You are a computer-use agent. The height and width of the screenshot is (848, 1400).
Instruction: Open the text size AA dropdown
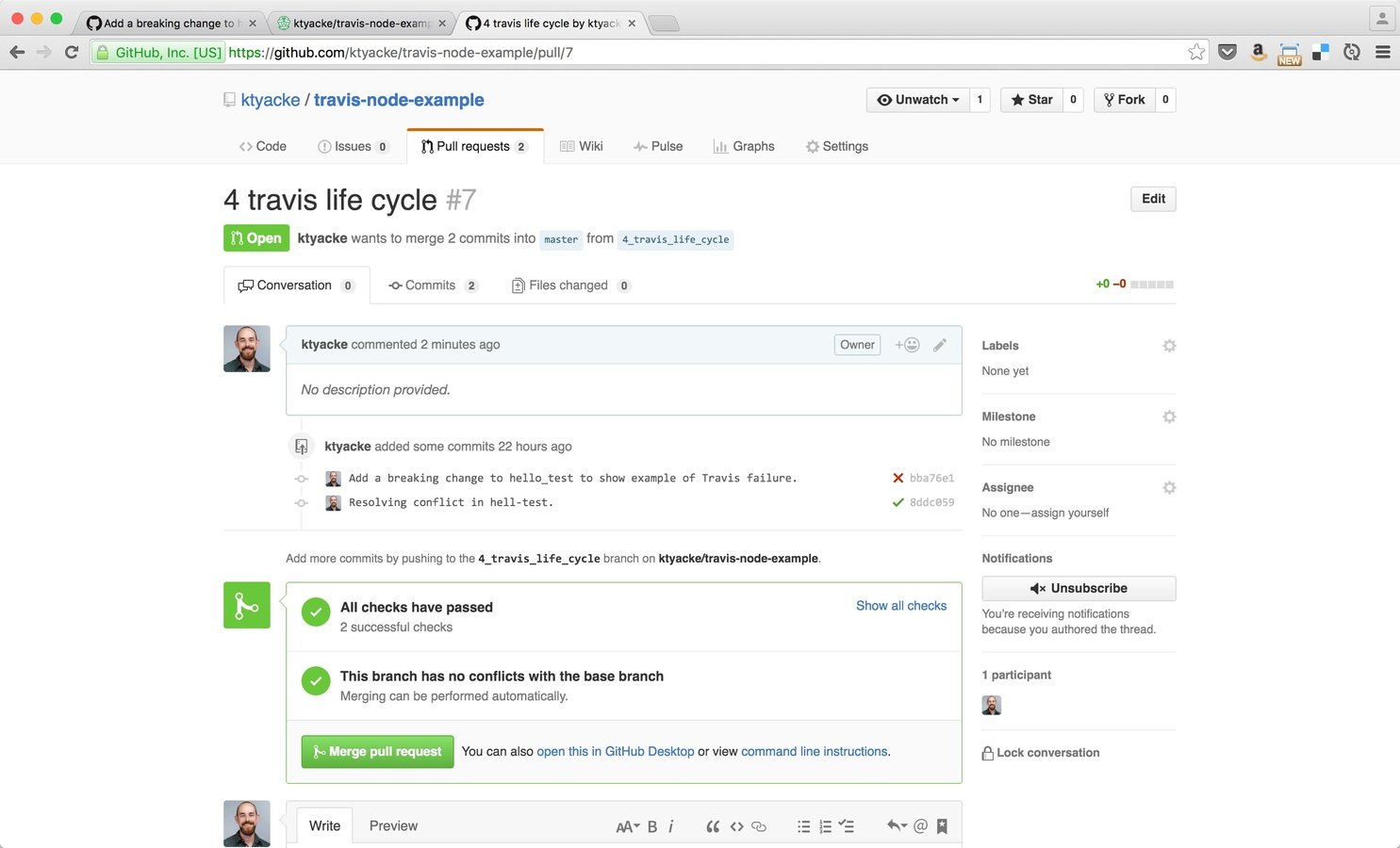628,826
